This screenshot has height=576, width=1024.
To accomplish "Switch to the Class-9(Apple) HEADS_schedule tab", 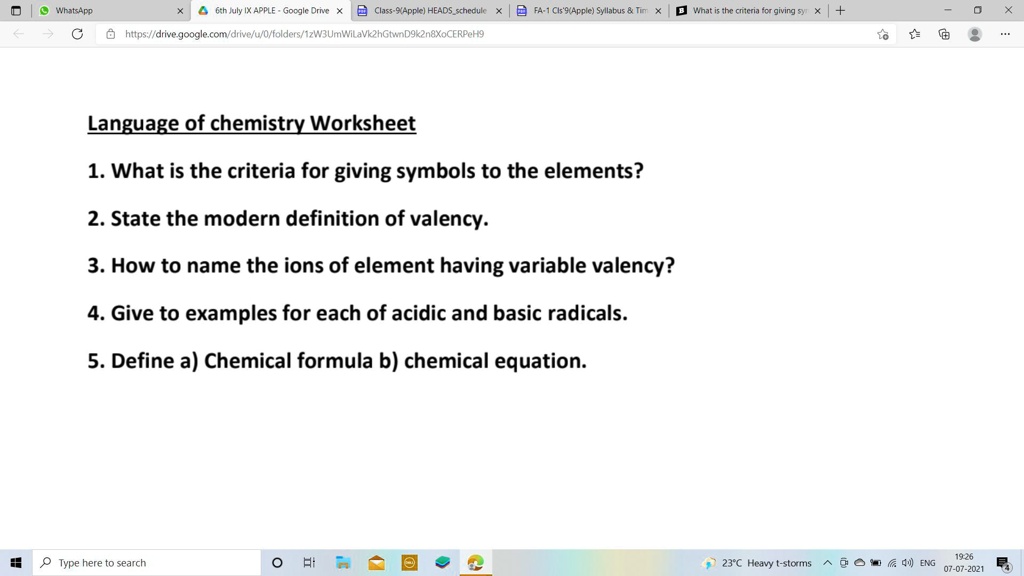I will (x=430, y=12).
